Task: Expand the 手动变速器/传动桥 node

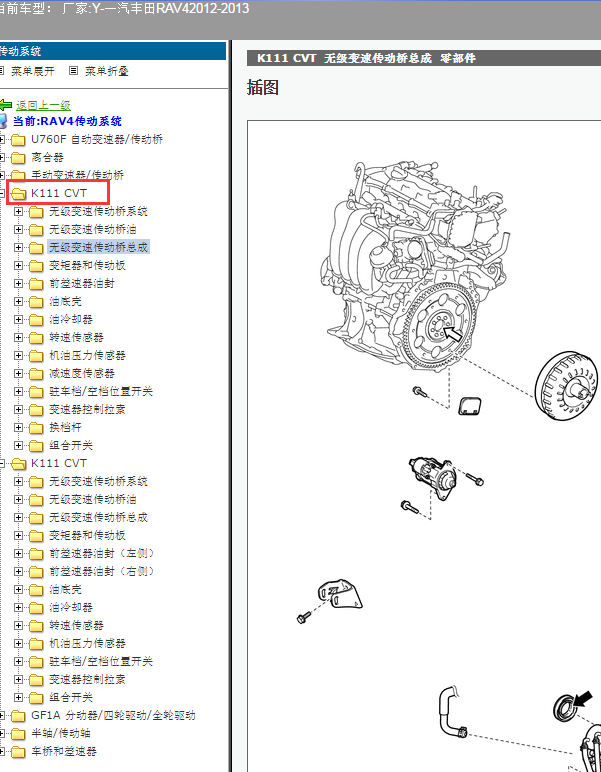Action: click(x=1, y=175)
